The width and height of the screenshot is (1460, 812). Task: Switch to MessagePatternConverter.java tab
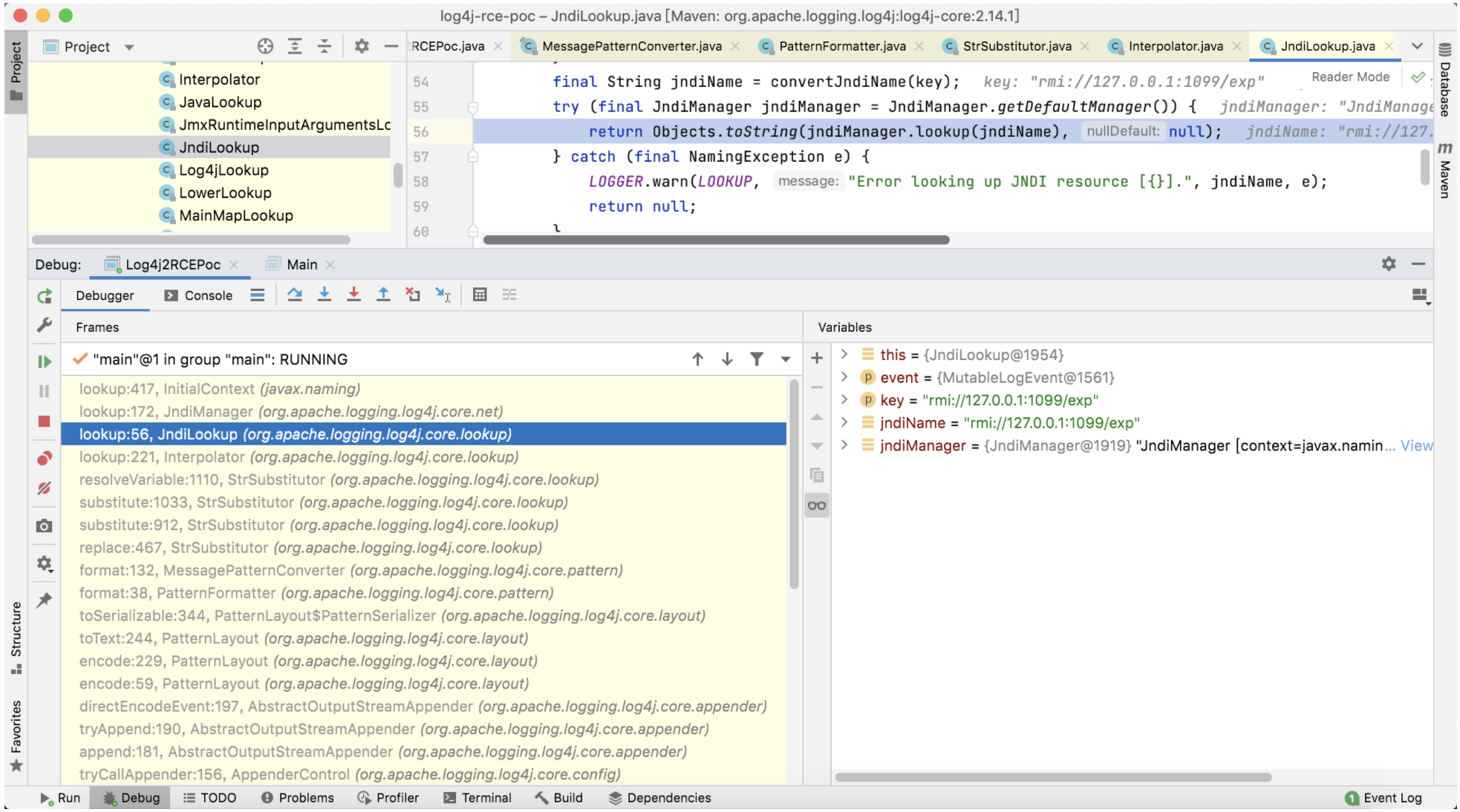[x=631, y=46]
